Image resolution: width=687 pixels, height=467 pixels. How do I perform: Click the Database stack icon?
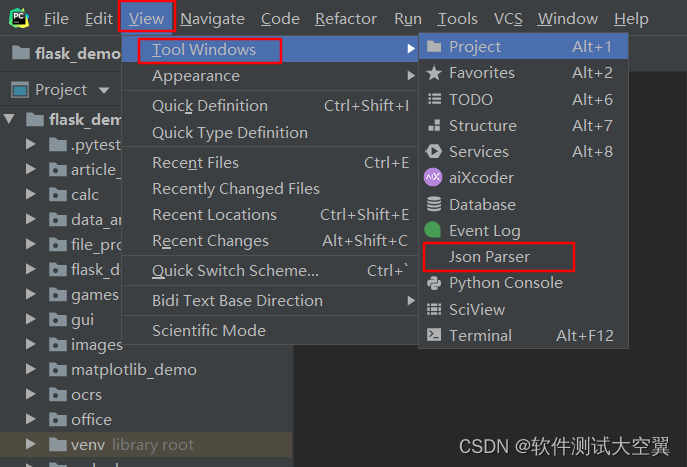click(x=433, y=205)
